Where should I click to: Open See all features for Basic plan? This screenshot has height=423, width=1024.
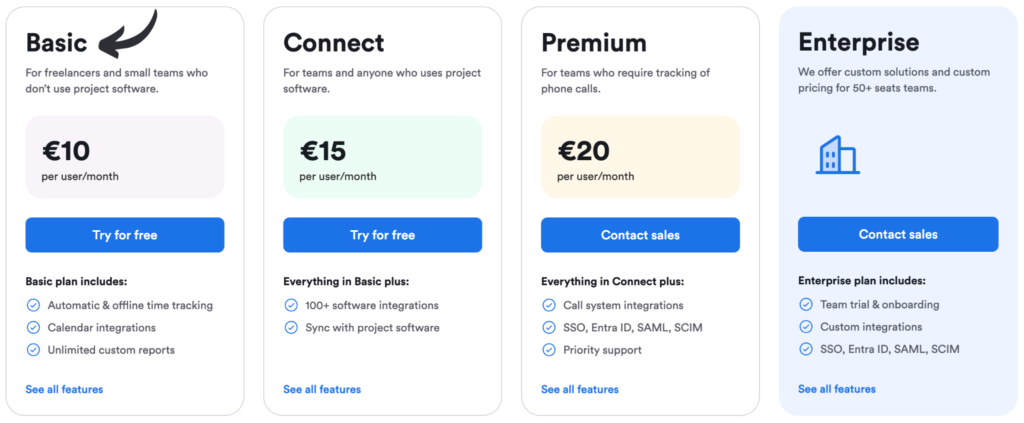point(64,389)
